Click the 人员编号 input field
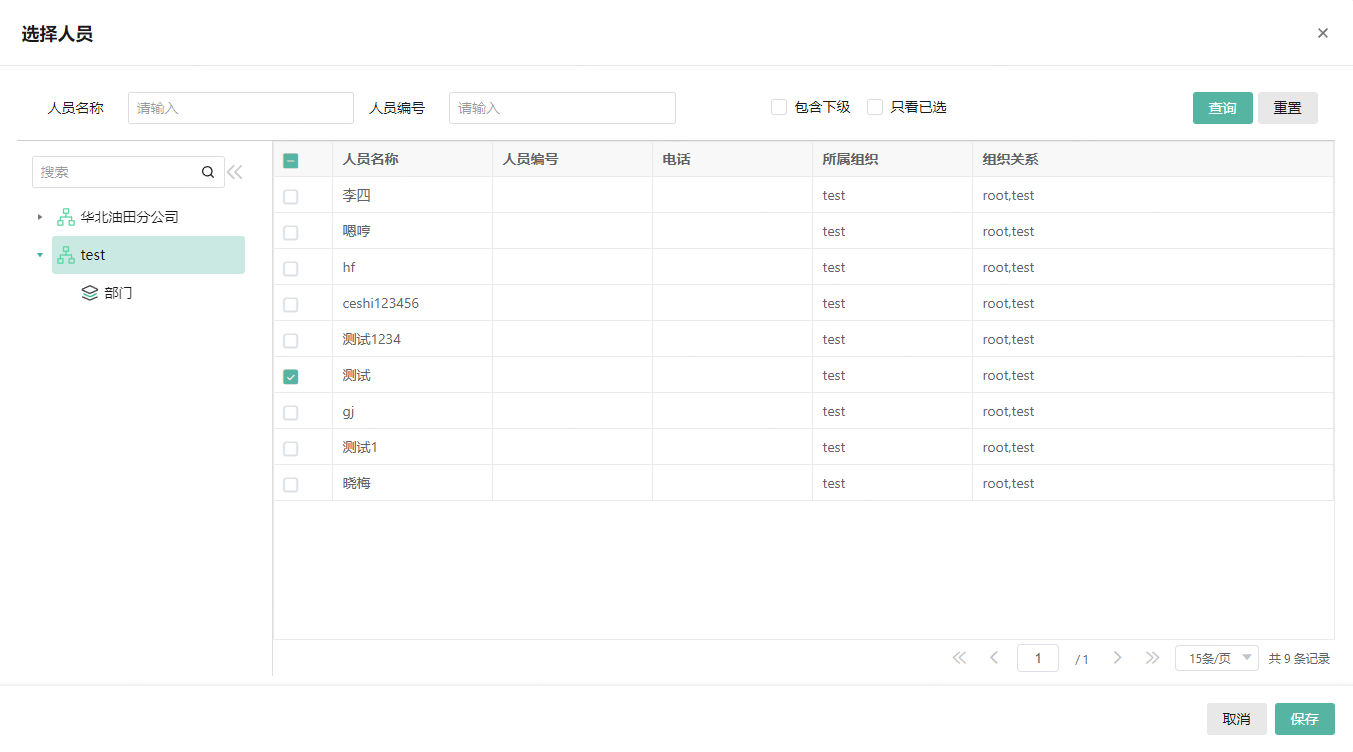The height and width of the screenshot is (752, 1353). [x=562, y=107]
